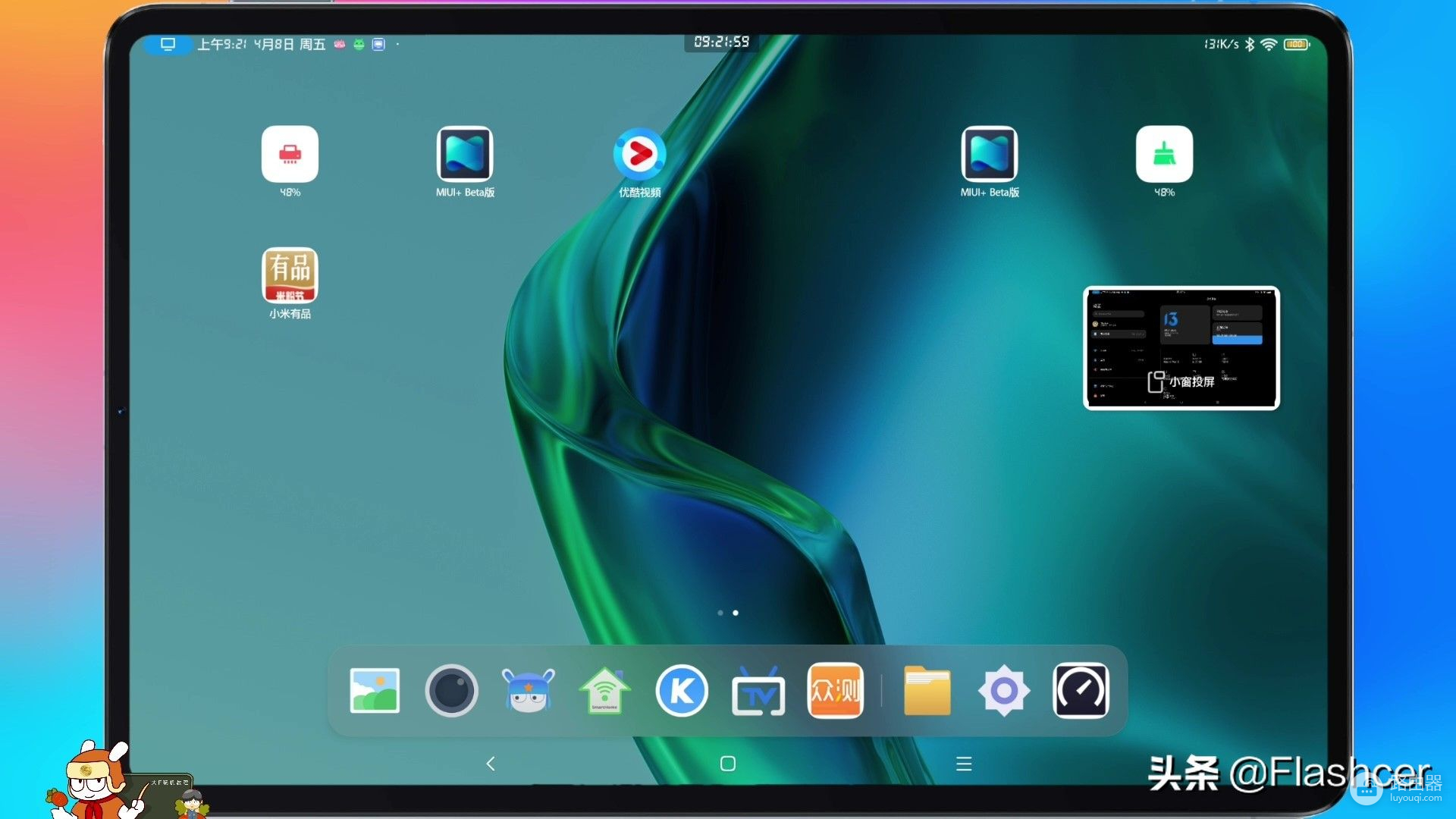The image size is (1456, 819).
Task: Launch the blue K app icon
Action: [x=681, y=690]
